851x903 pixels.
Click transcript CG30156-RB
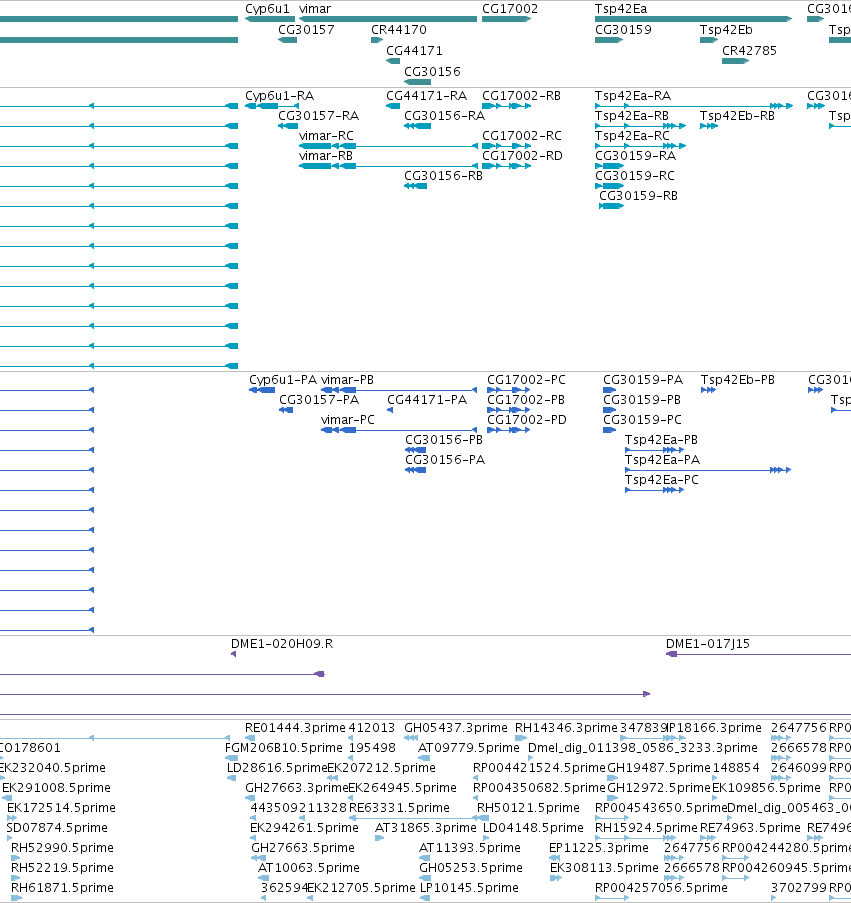[x=443, y=176]
